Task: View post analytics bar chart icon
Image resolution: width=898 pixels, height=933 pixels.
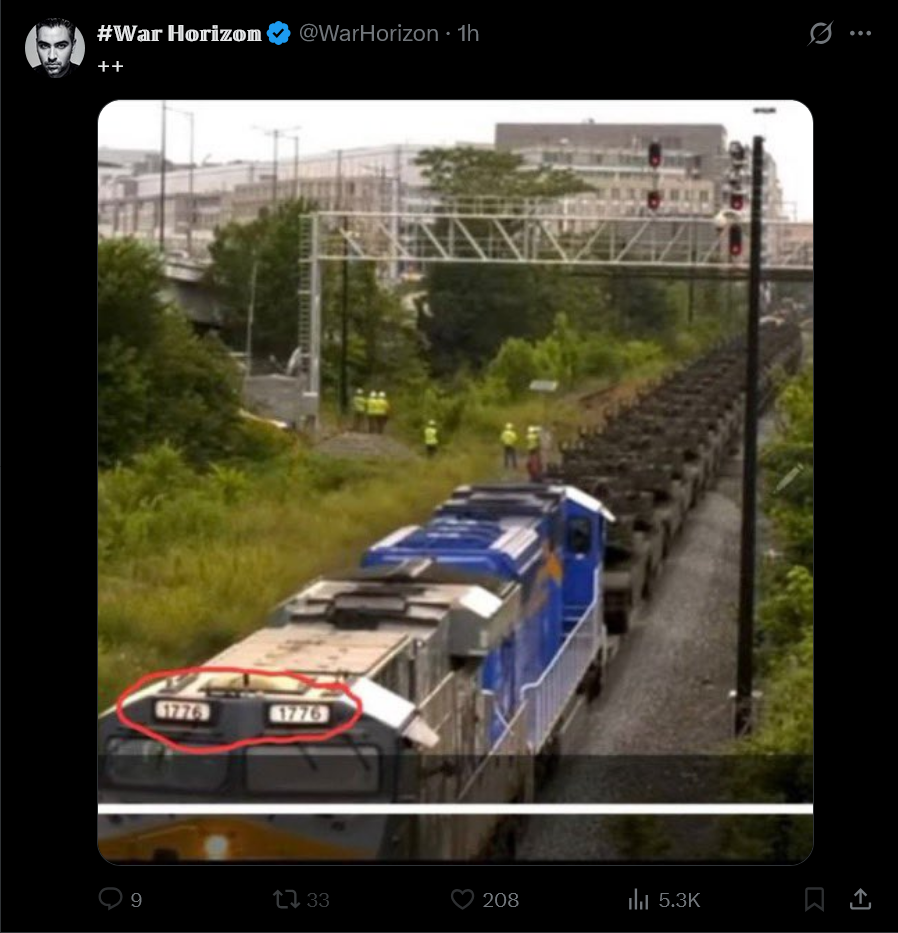Action: click(638, 899)
